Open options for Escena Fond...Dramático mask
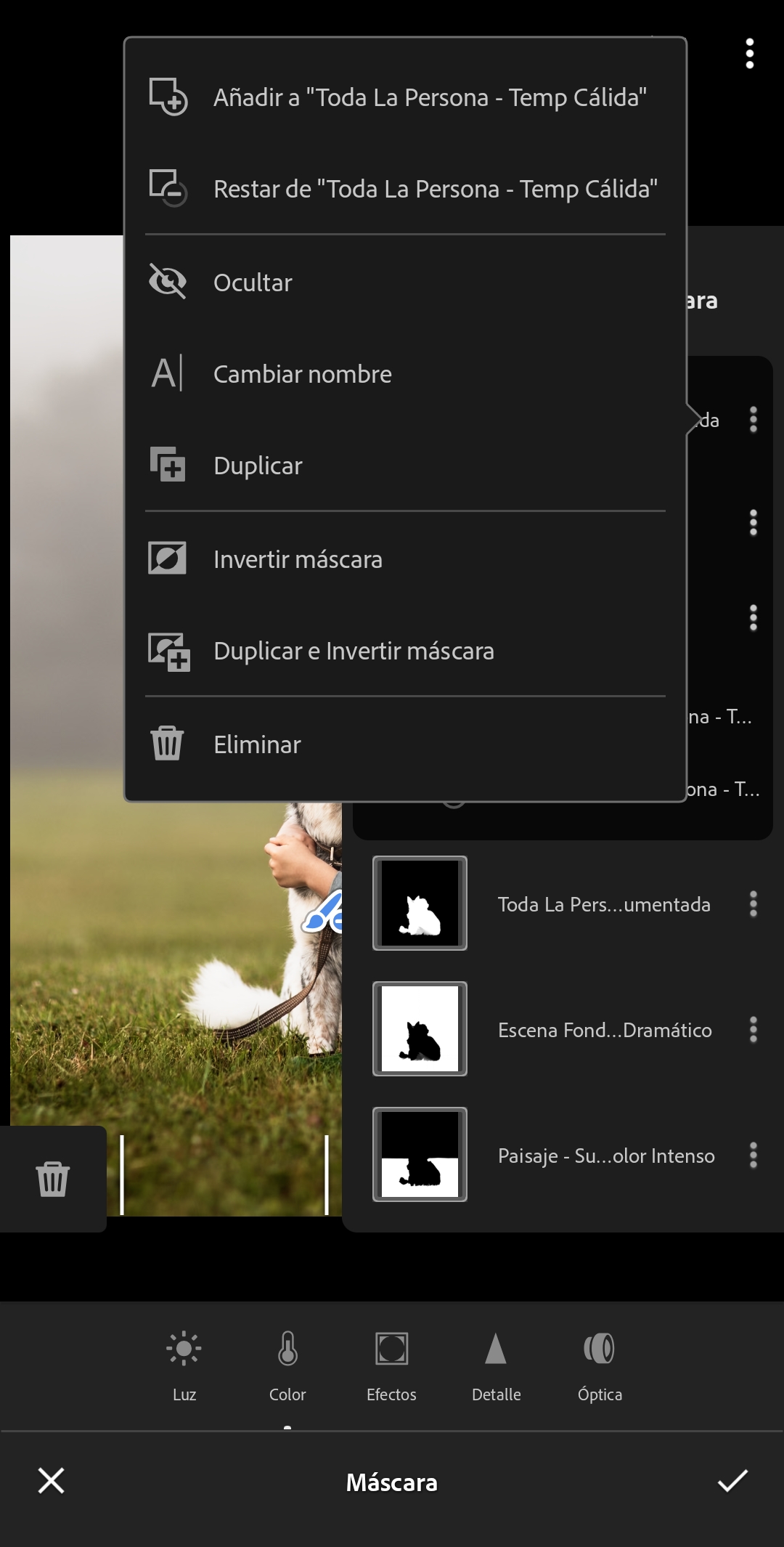 [754, 1030]
